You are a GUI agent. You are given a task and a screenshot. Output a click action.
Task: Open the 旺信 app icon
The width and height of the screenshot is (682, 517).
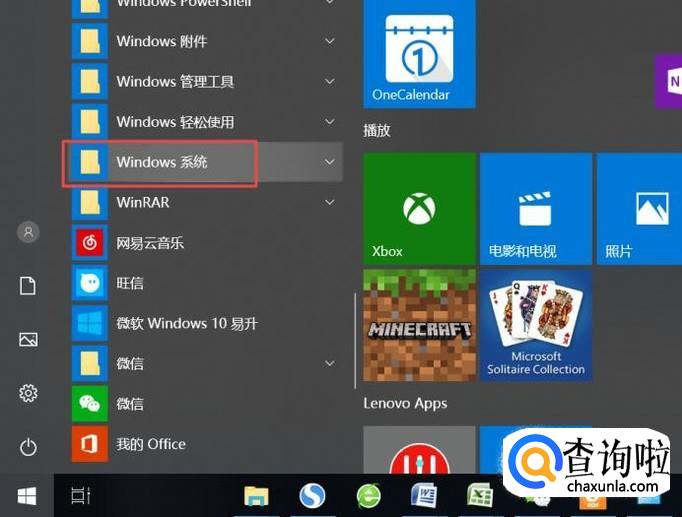pos(90,283)
